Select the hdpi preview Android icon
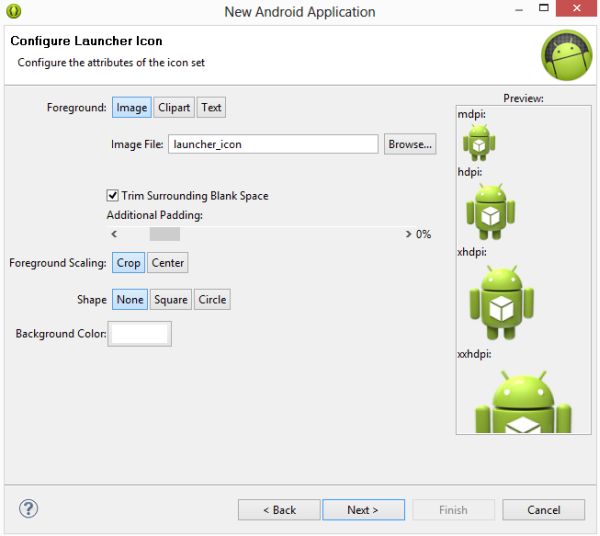 [x=490, y=211]
